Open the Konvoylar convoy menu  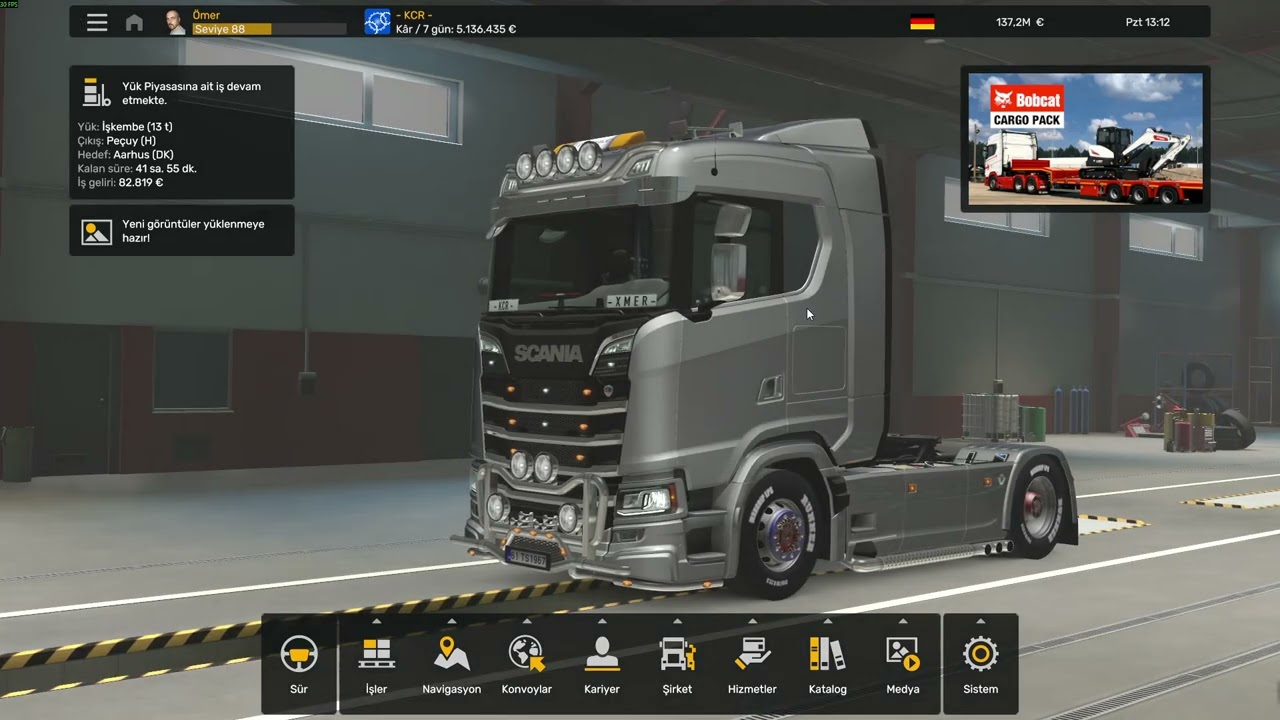(x=527, y=664)
